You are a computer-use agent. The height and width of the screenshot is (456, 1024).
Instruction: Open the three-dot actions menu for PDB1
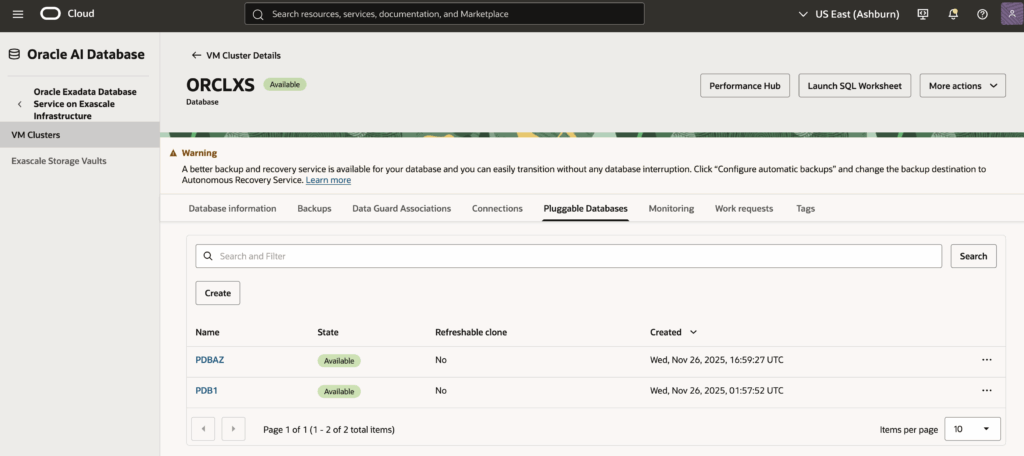(986, 391)
